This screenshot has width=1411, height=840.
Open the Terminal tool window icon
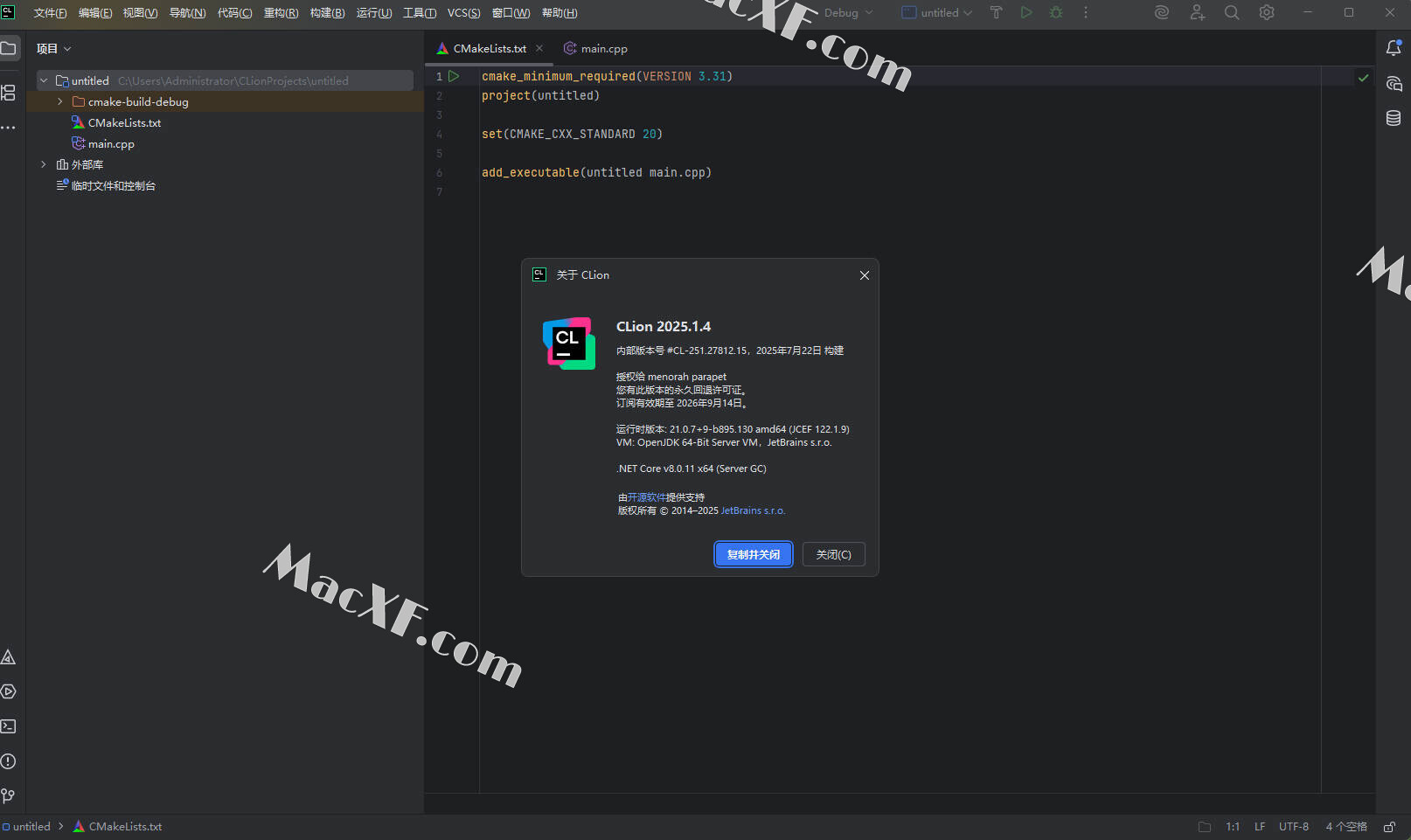pos(9,726)
